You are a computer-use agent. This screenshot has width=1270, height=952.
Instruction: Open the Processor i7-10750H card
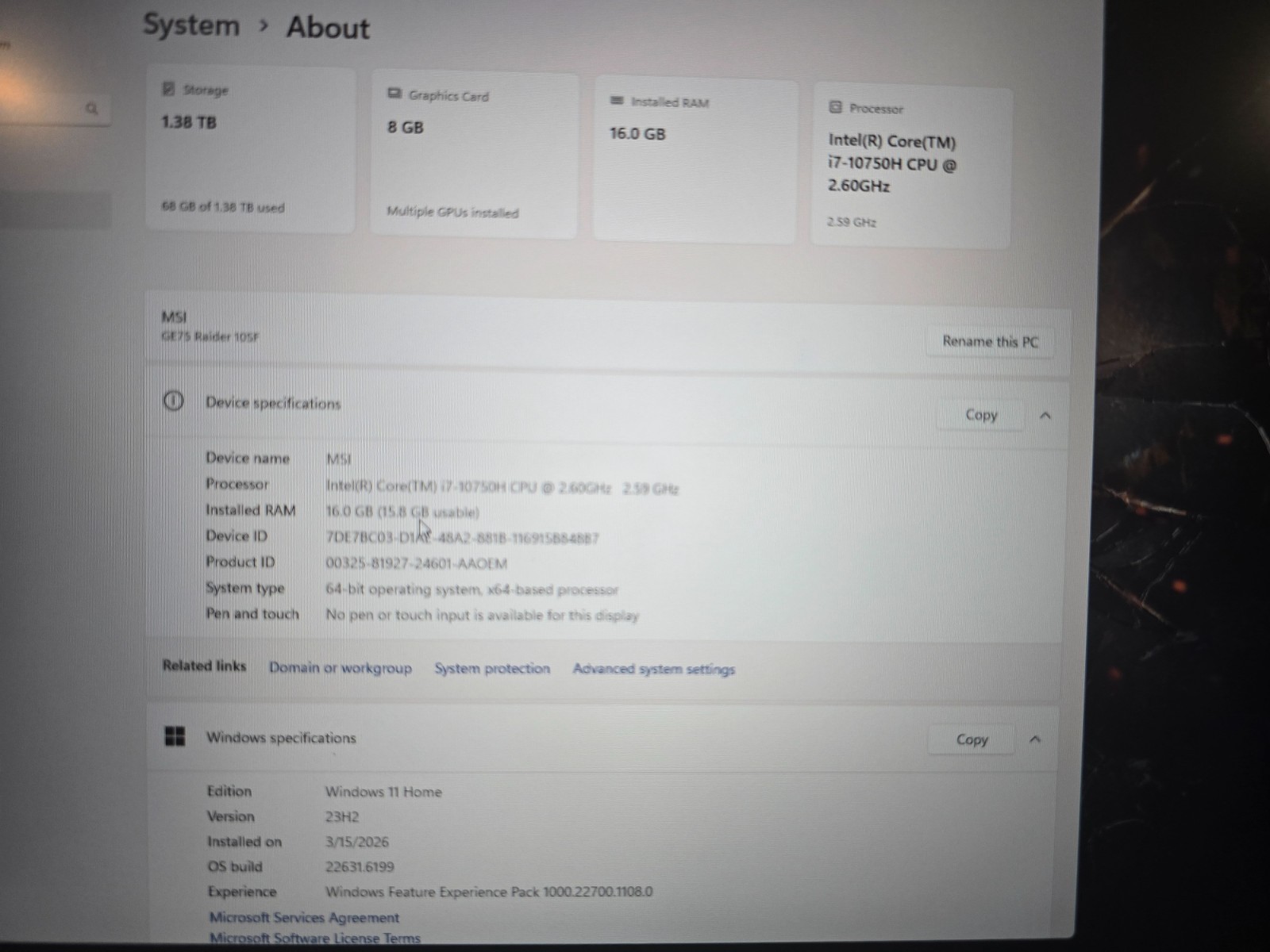[911, 167]
